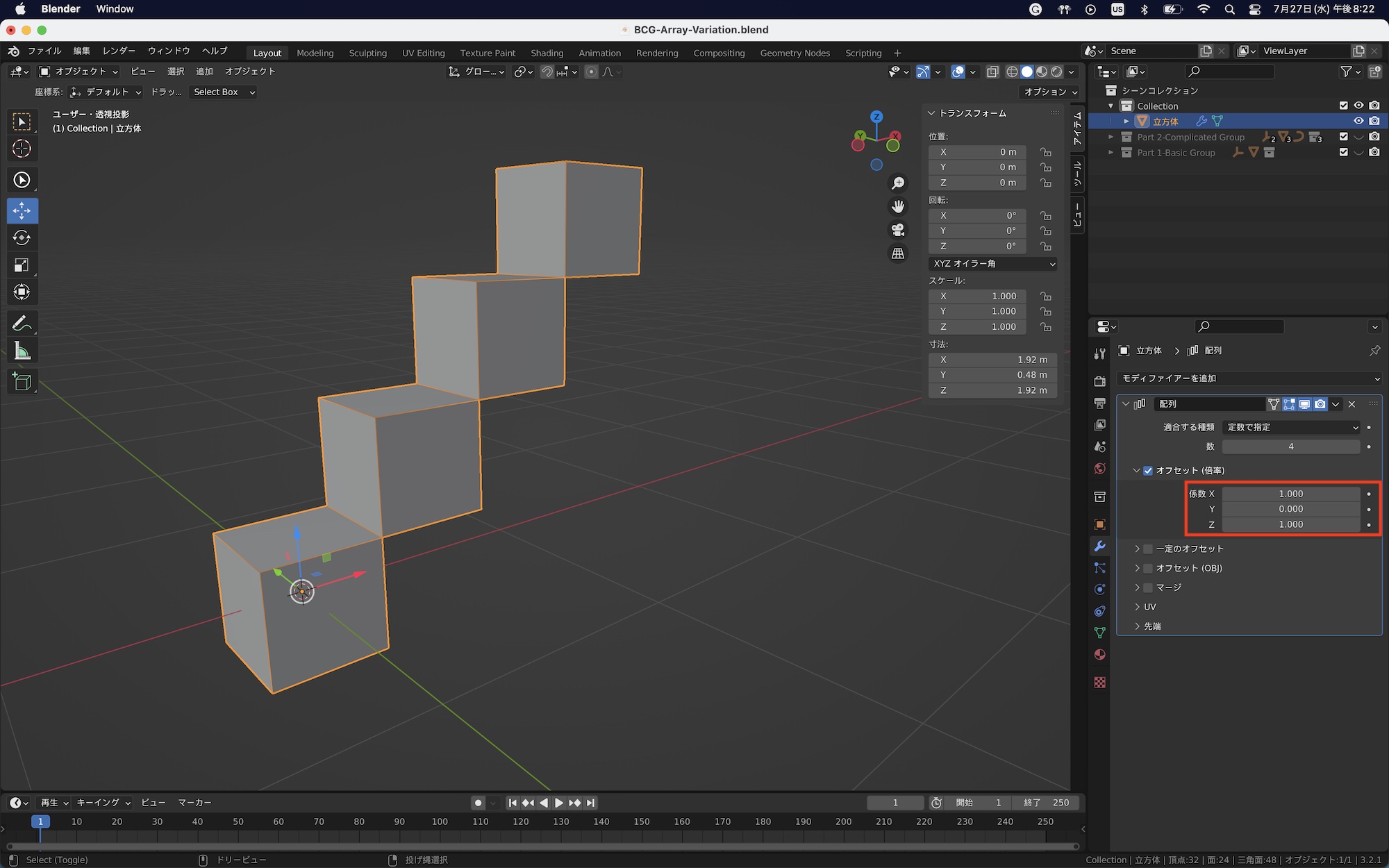Select the Annotate pencil tool
Viewport: 1389px width, 868px height.
coord(22,324)
